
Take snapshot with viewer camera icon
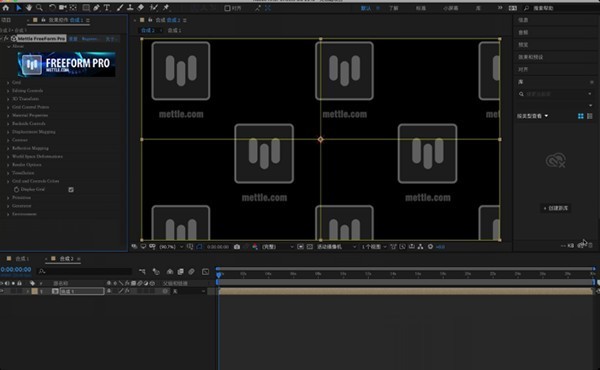click(237, 247)
